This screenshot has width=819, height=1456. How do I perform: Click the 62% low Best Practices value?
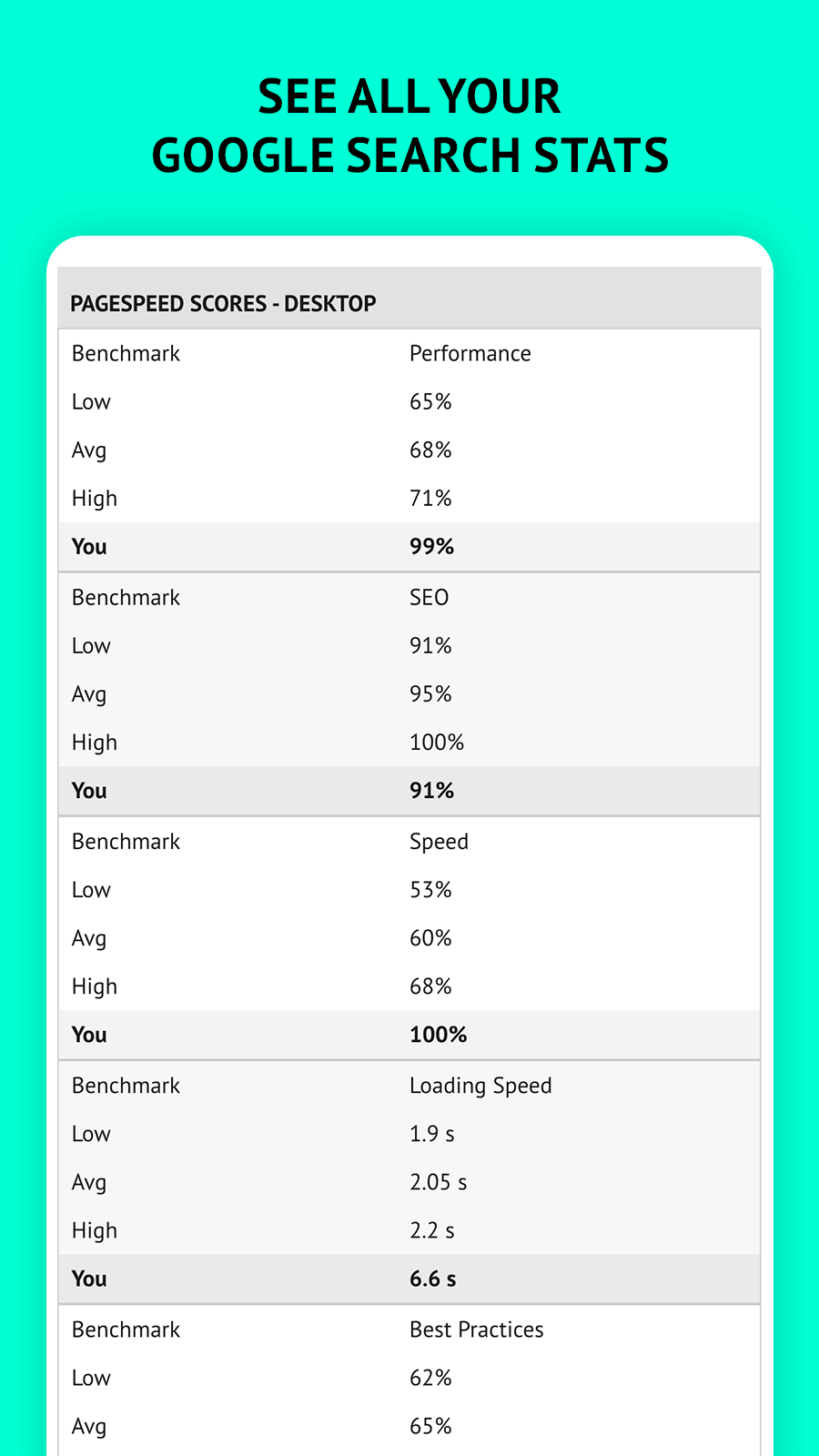[x=430, y=1378]
